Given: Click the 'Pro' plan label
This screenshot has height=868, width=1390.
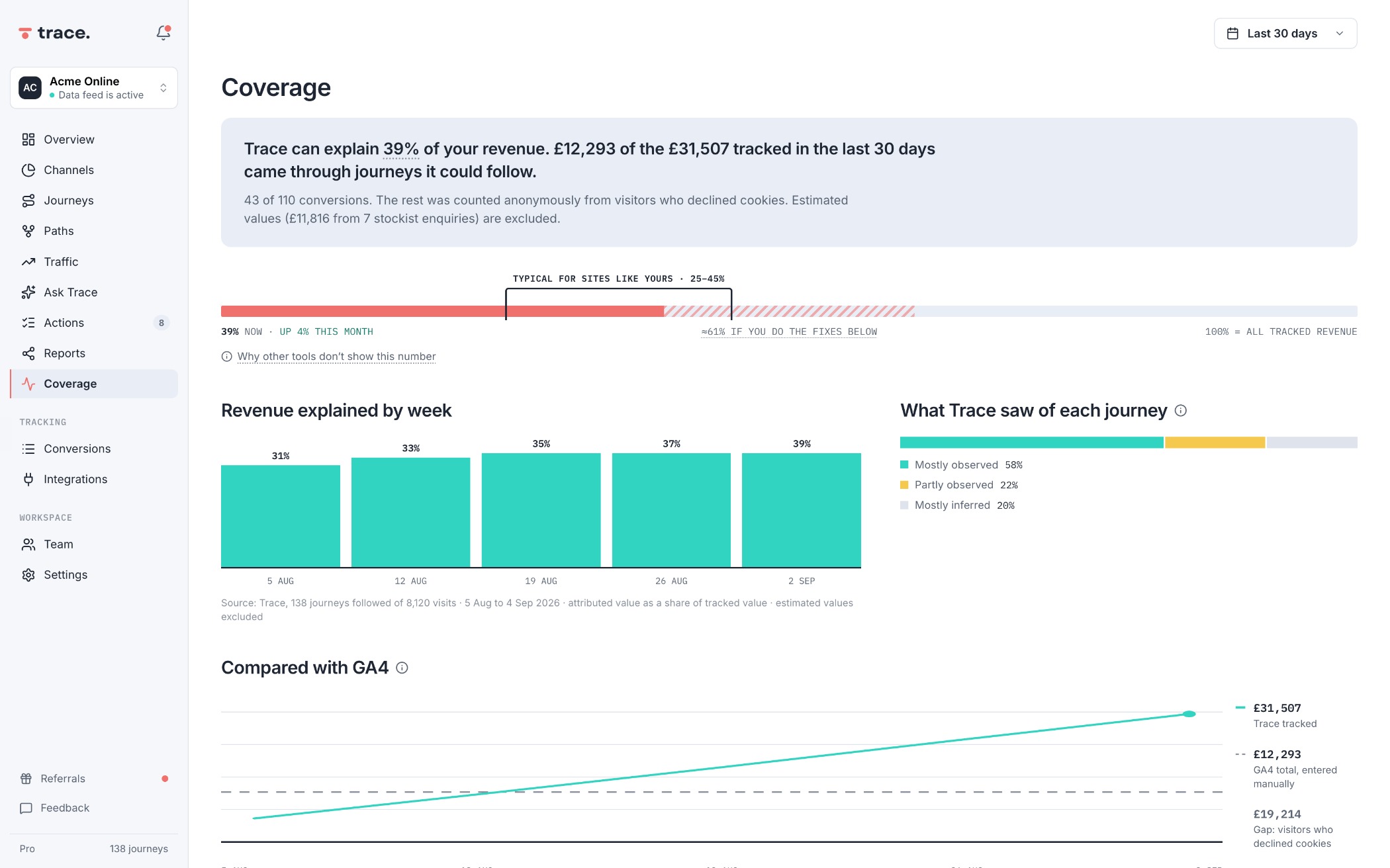Looking at the screenshot, I should point(27,849).
